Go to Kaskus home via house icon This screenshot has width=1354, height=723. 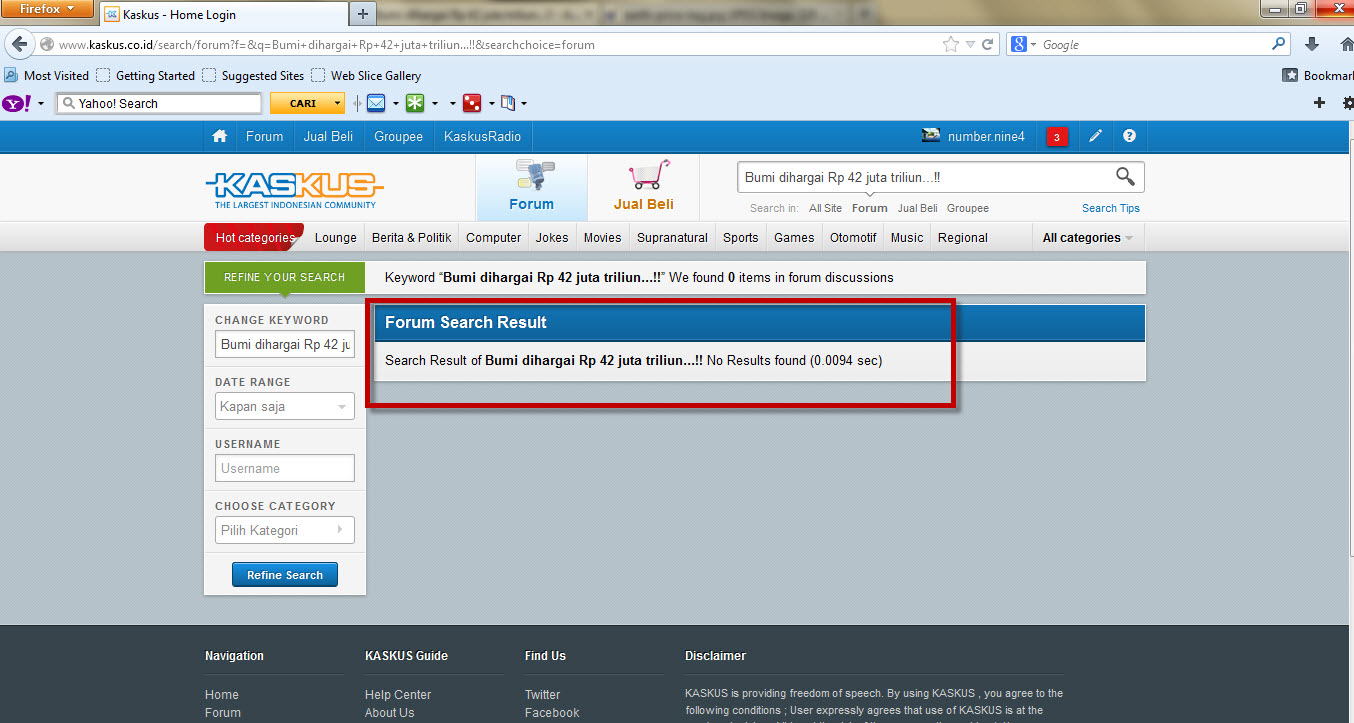220,136
